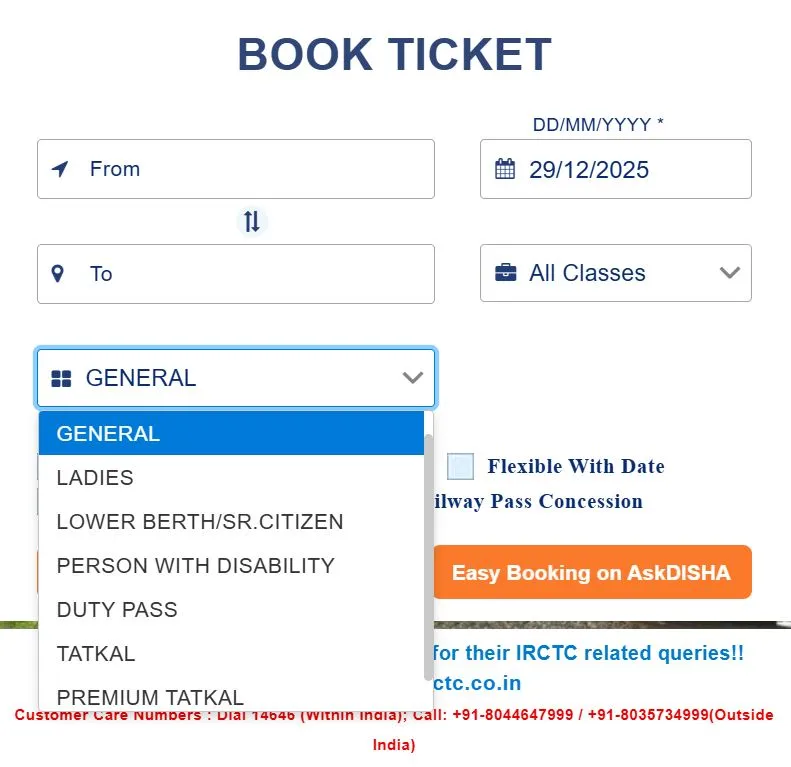Choose PREMIUM TATKAL quota option
The height and width of the screenshot is (767, 791).
(150, 696)
